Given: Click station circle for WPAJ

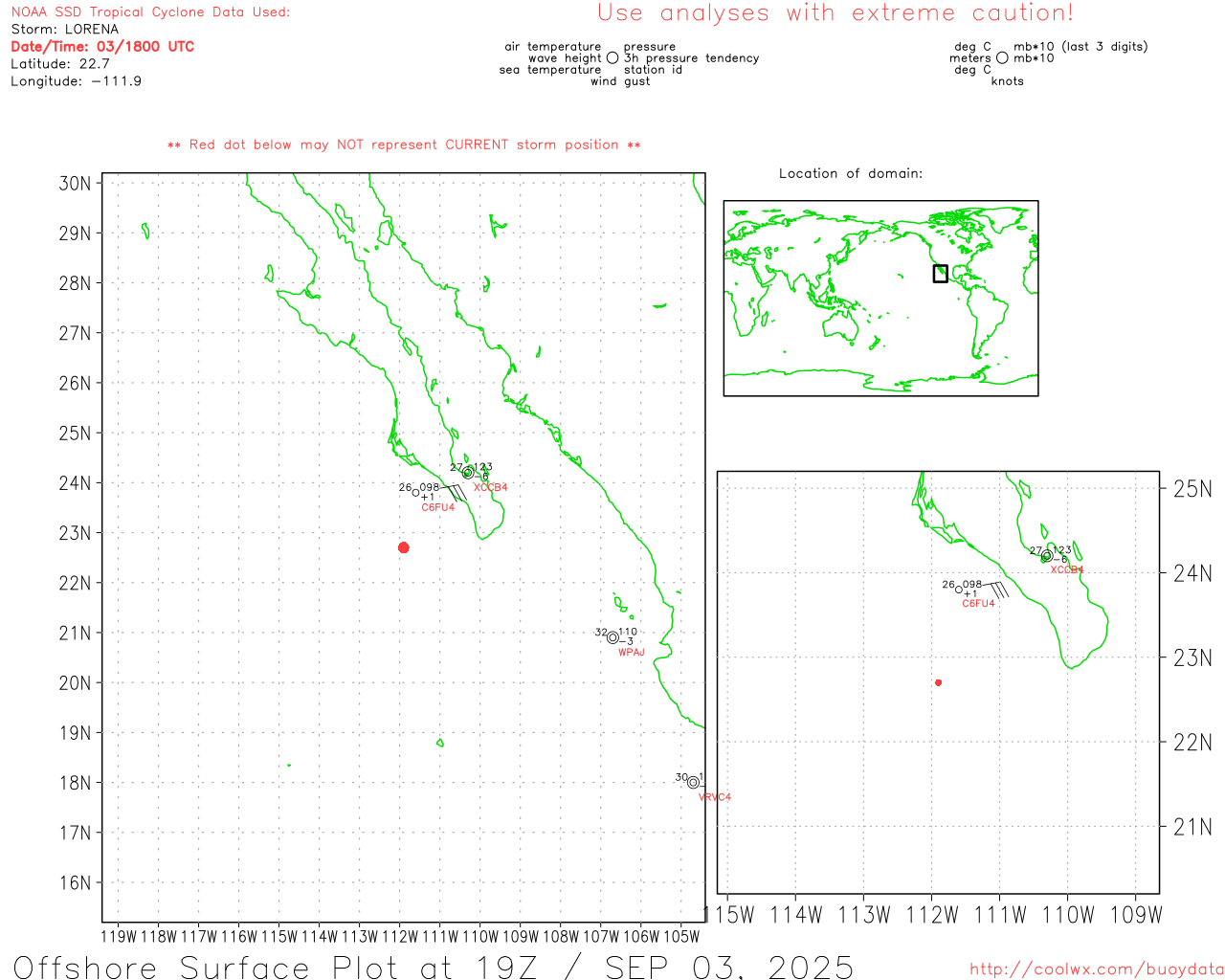Looking at the screenshot, I should click(x=612, y=637).
